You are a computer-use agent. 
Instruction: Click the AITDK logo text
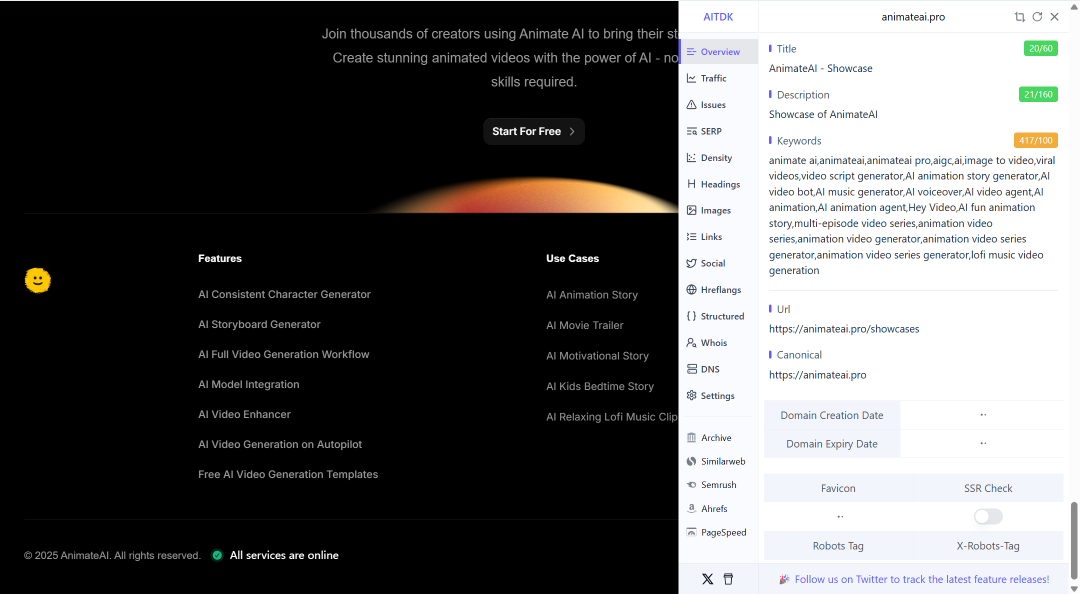(x=718, y=17)
